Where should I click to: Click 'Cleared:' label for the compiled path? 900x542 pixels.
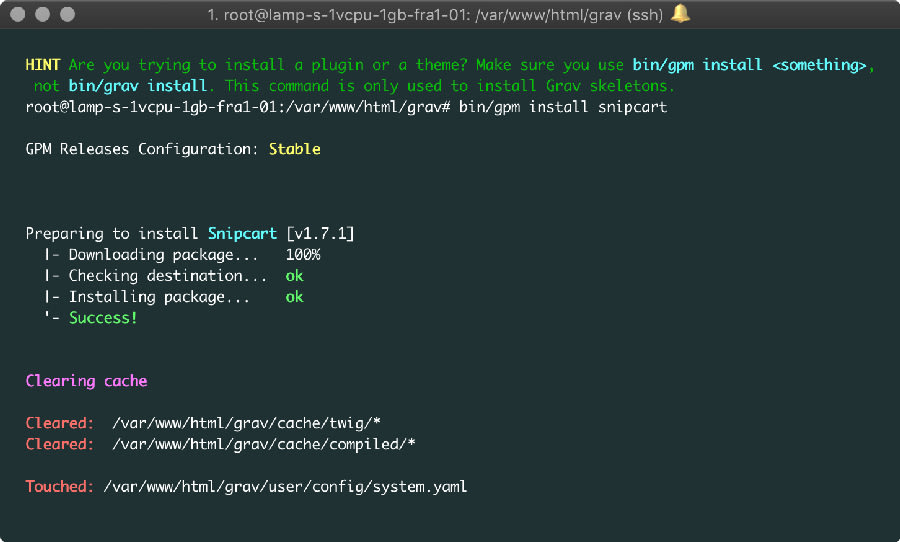click(60, 445)
